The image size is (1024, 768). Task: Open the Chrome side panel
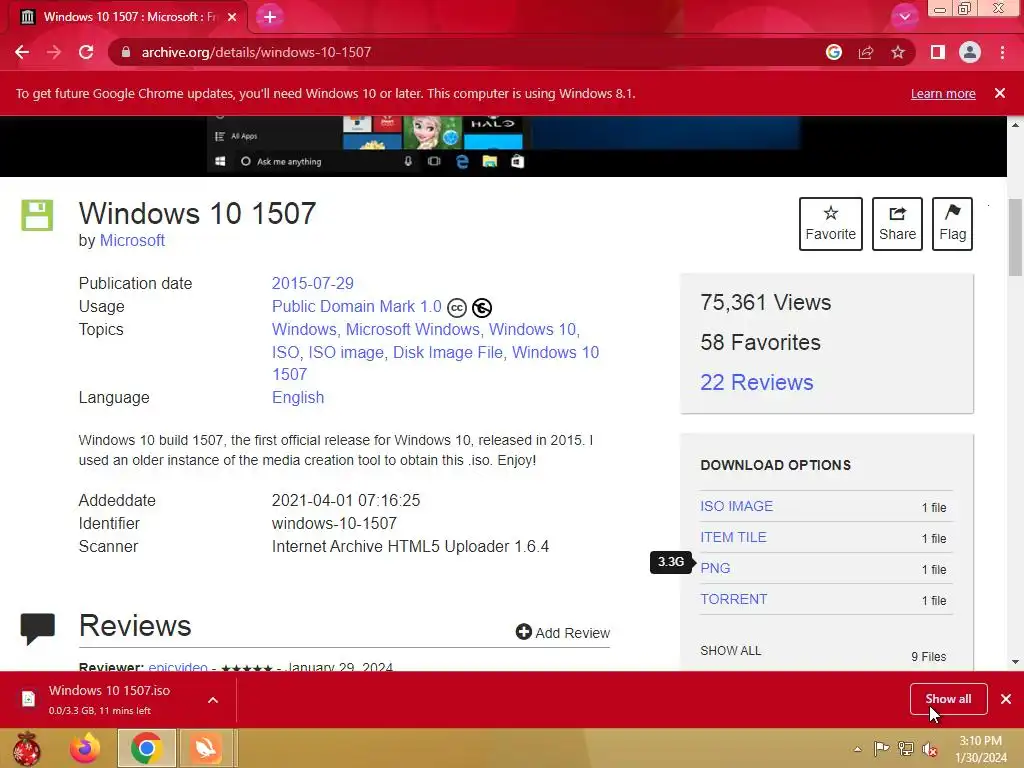tap(938, 52)
